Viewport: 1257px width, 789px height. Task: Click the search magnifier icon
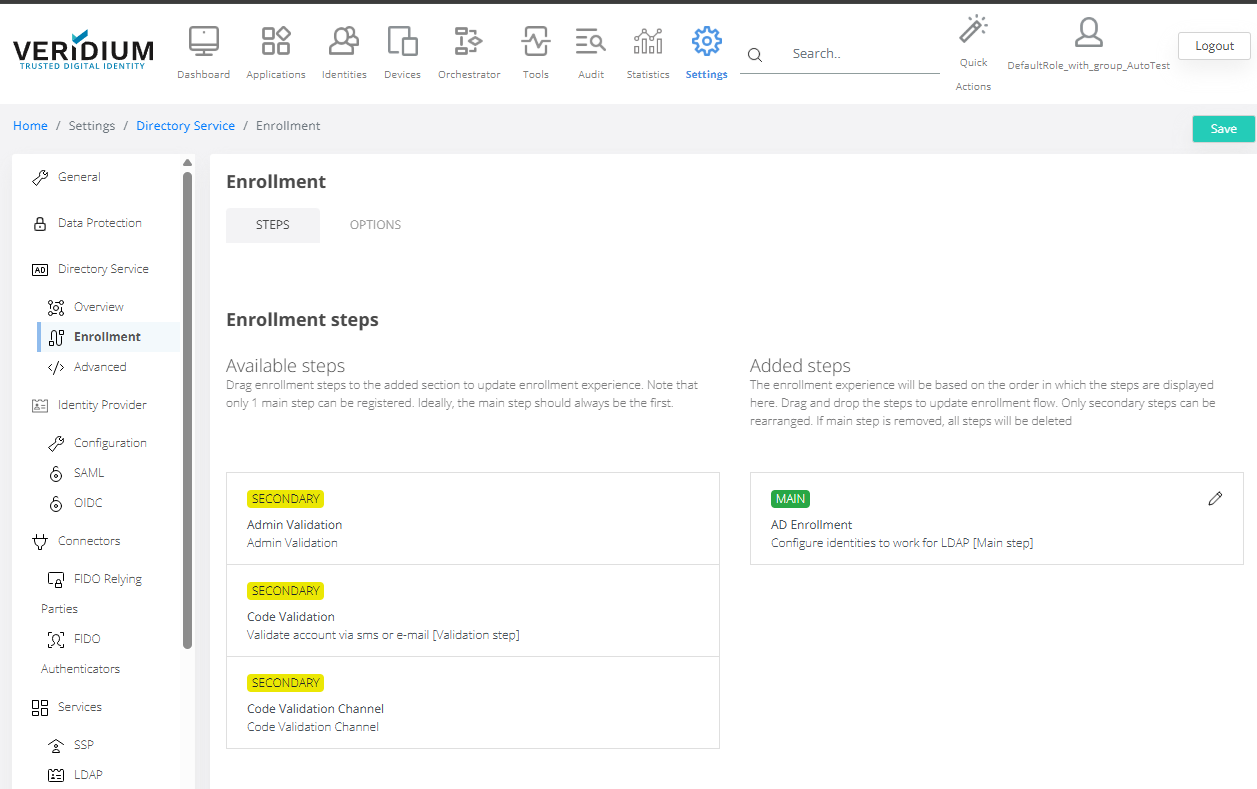[x=755, y=55]
